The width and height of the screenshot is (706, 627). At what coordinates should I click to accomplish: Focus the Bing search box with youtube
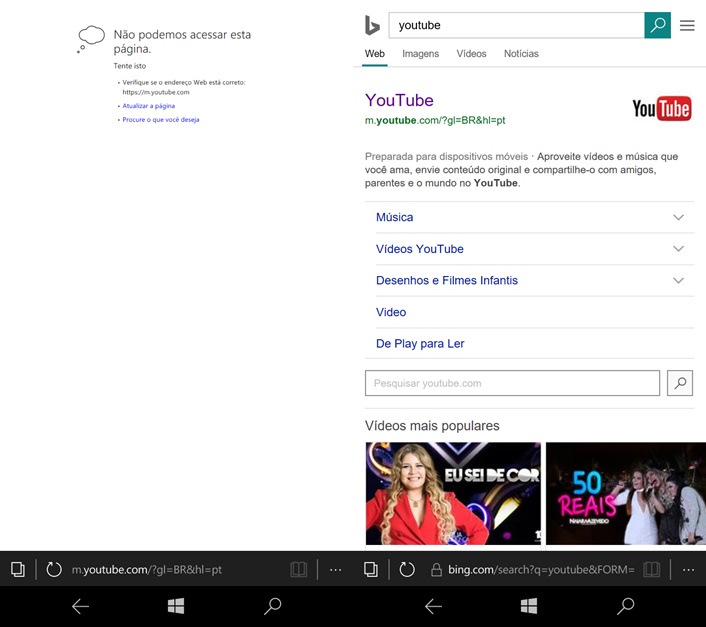pos(516,25)
